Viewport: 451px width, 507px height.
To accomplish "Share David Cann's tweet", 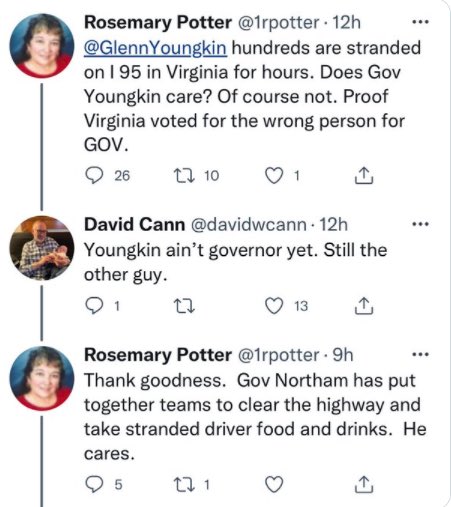I will (x=364, y=306).
